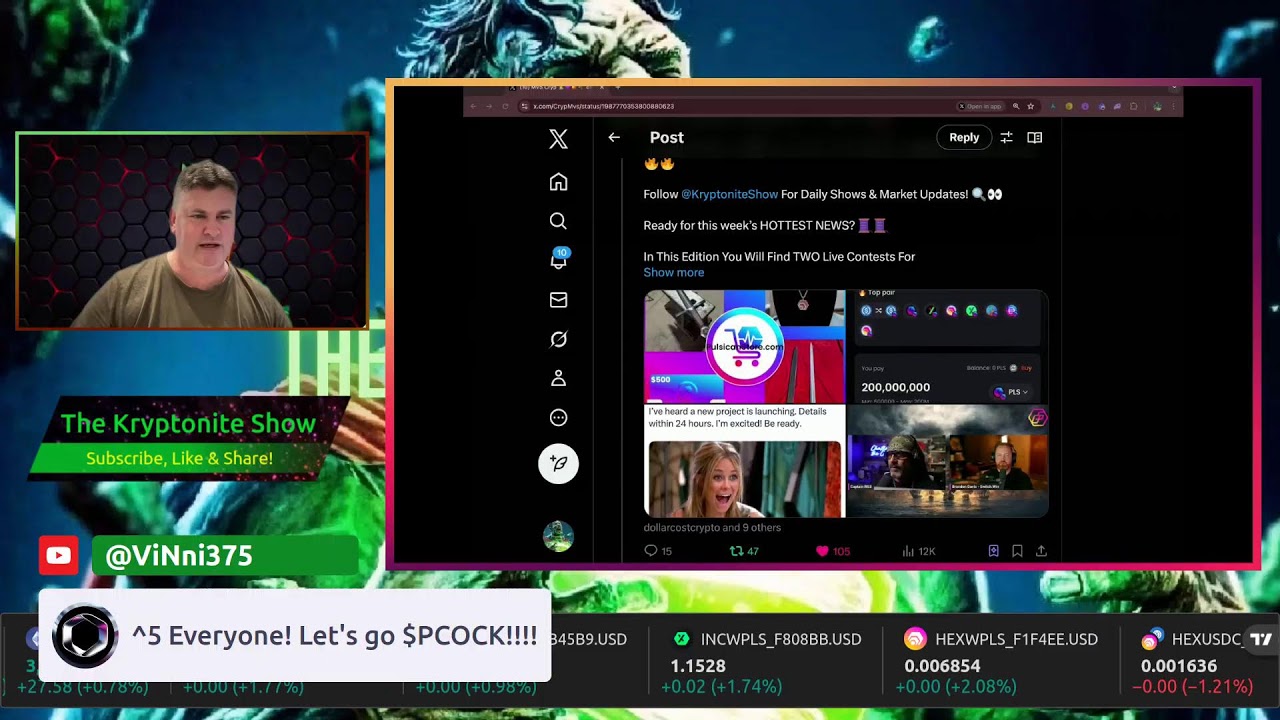Open Messages envelope icon in sidebar

click(x=558, y=300)
